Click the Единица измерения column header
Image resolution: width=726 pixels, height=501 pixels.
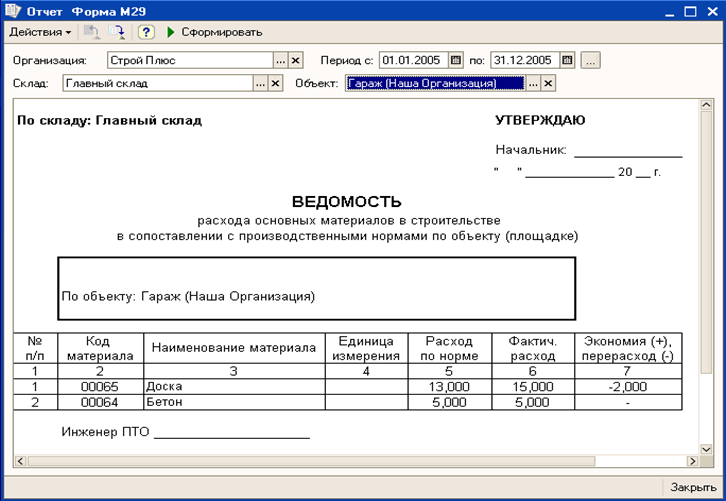point(366,348)
